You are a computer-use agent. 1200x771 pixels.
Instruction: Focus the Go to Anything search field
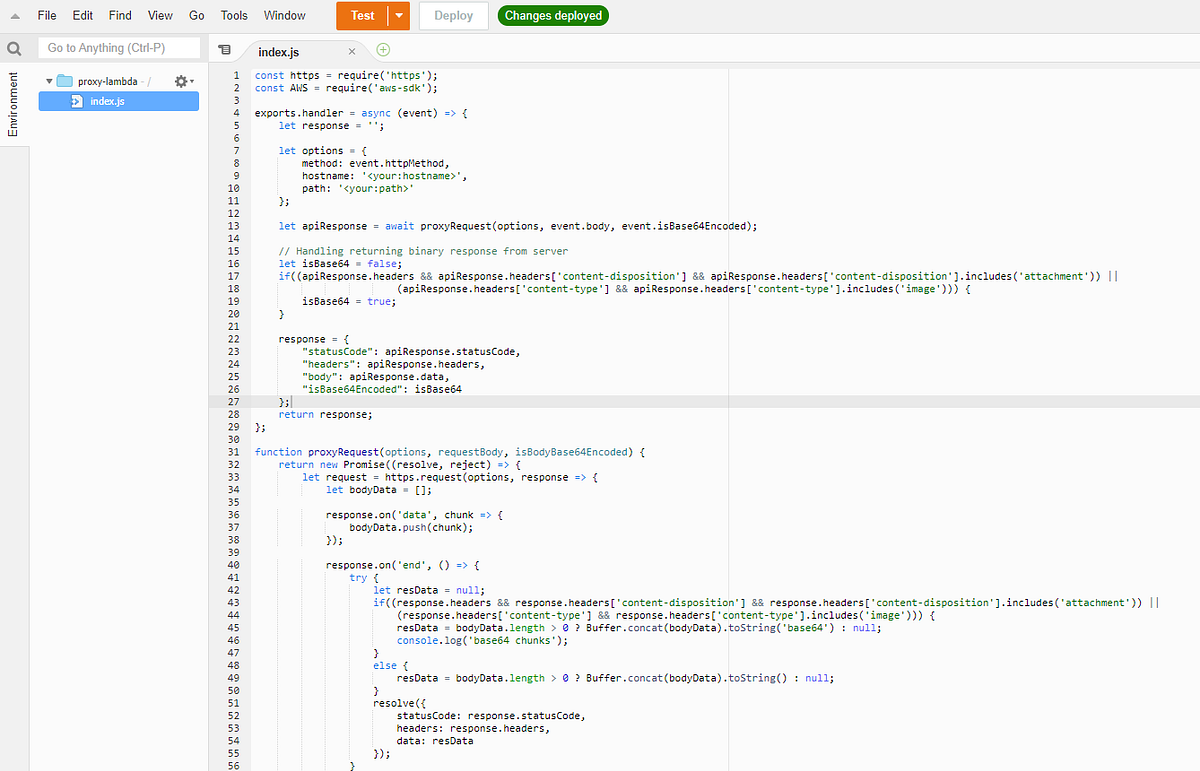click(x=118, y=48)
